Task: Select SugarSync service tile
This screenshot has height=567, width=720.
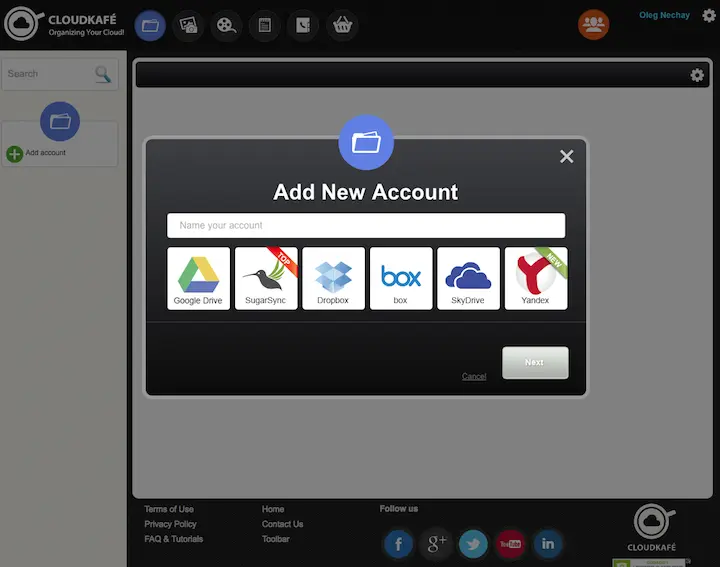Action: (x=266, y=278)
